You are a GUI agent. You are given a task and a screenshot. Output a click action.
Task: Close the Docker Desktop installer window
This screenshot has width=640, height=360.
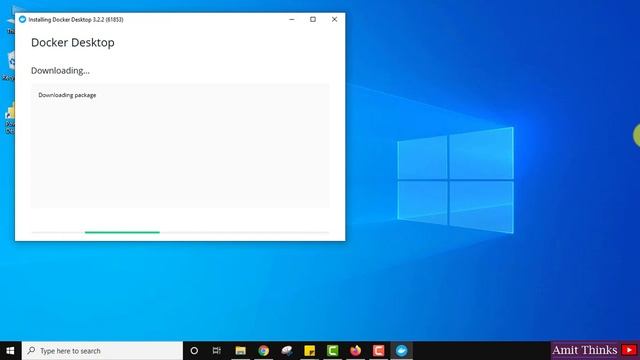(x=334, y=19)
